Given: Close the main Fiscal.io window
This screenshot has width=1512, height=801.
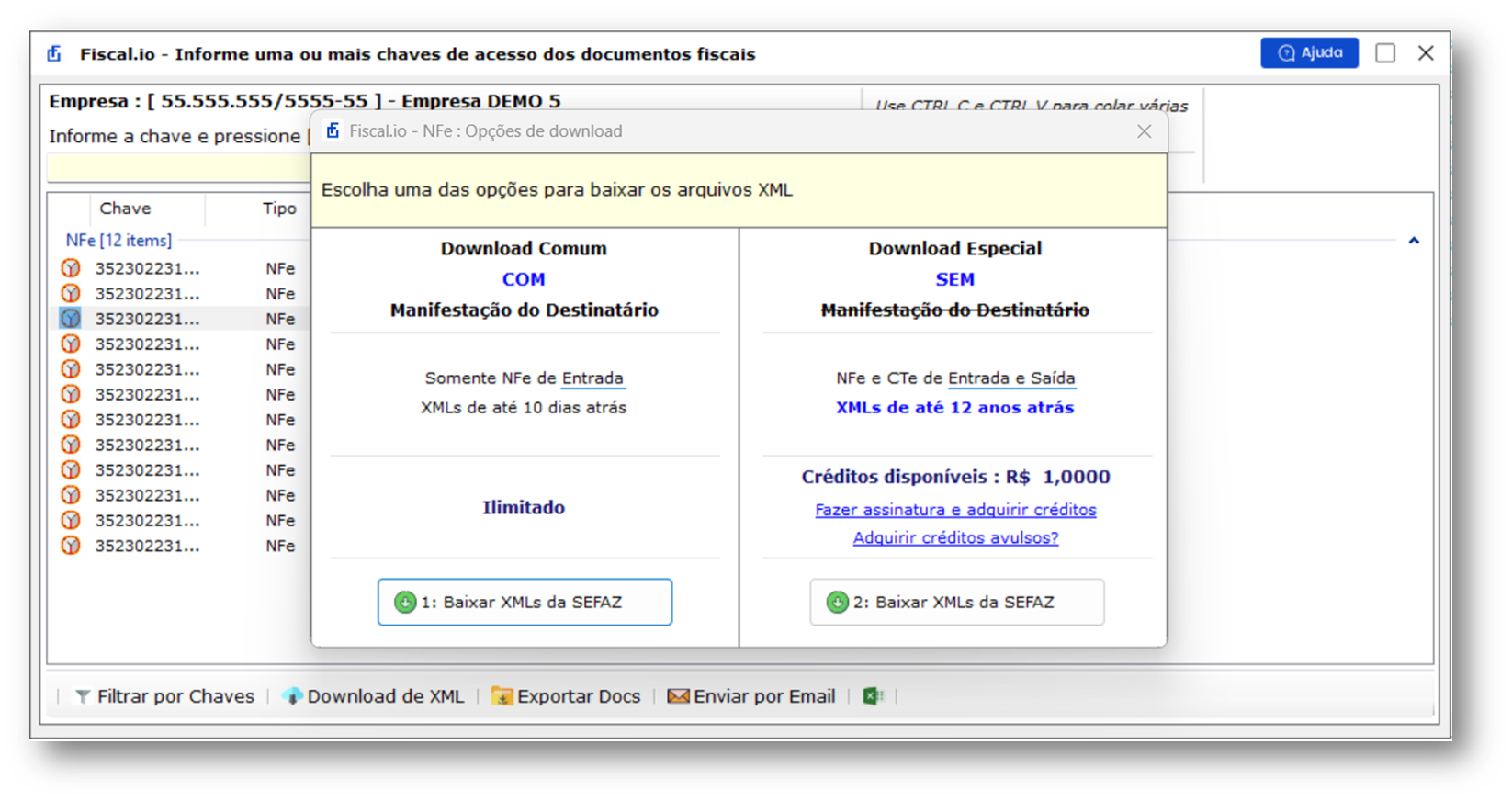Looking at the screenshot, I should coord(1426,53).
